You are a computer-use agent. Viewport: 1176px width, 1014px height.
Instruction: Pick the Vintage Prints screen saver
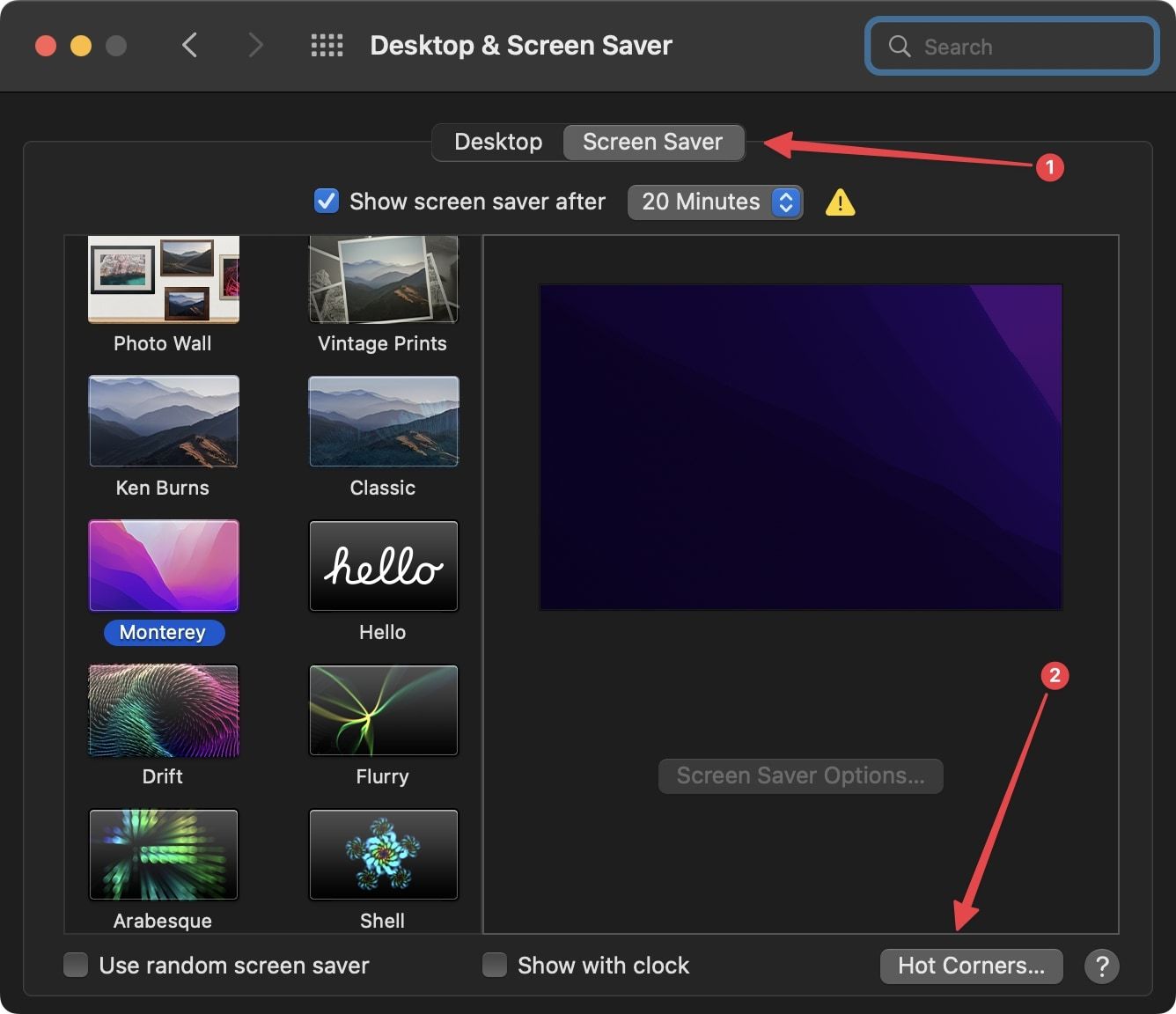tap(382, 279)
